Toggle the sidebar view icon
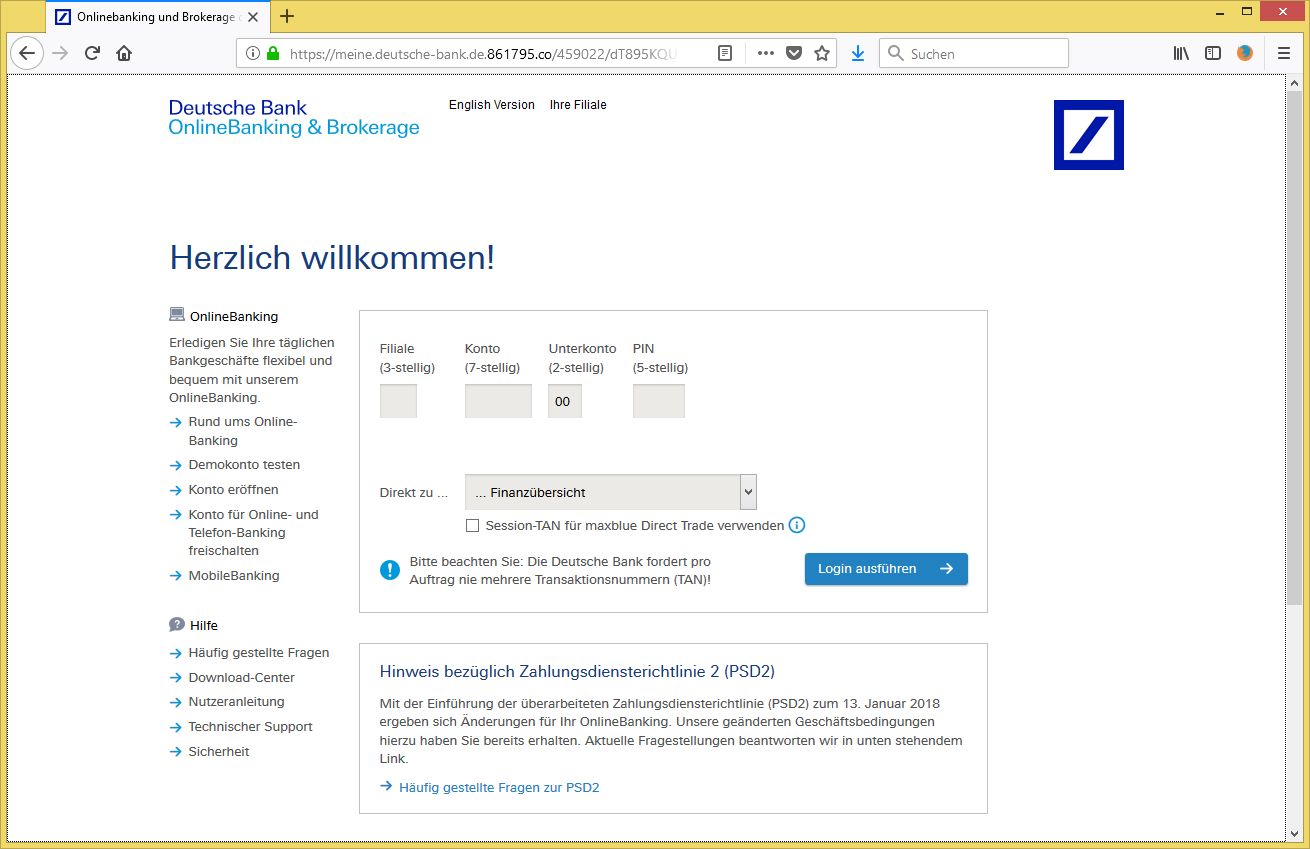This screenshot has height=849, width=1310. pyautogui.click(x=1213, y=54)
